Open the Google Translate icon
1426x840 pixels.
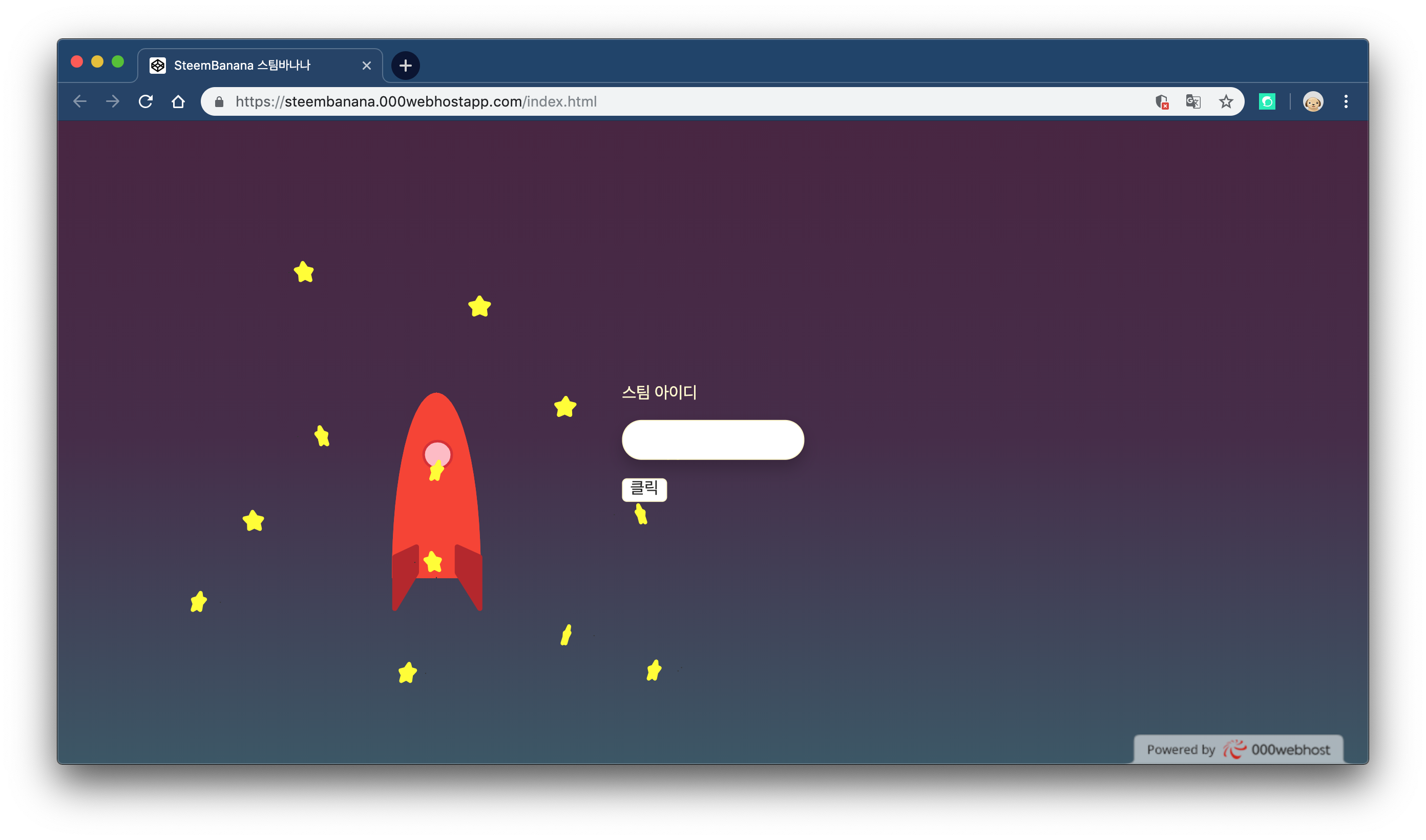pyautogui.click(x=1193, y=102)
